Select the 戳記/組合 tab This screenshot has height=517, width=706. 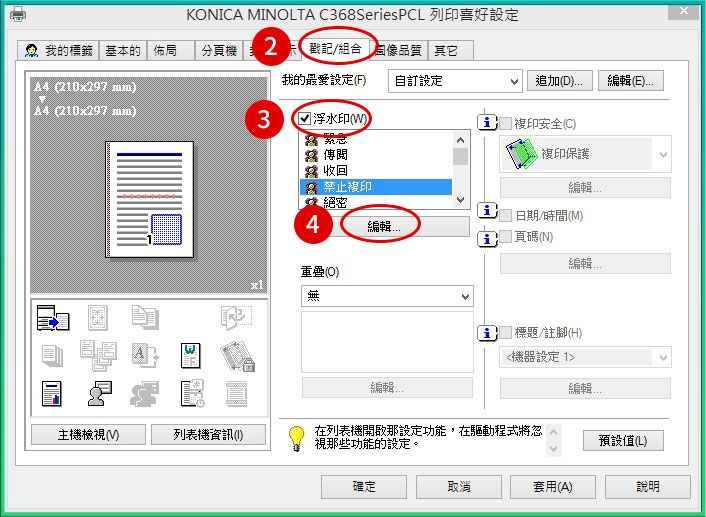[335, 48]
